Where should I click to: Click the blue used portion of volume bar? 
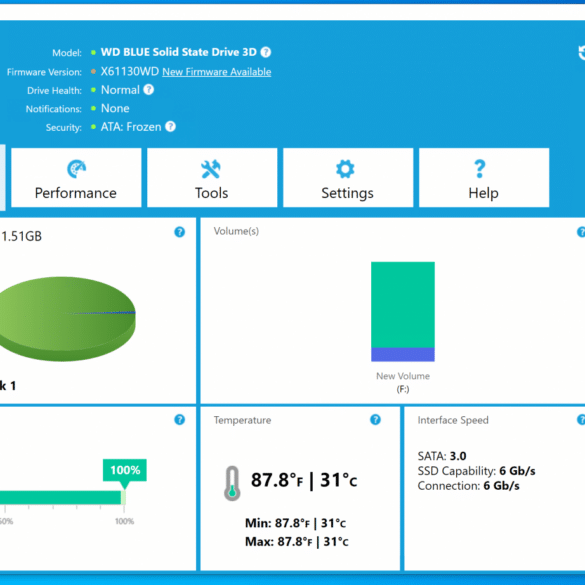pyautogui.click(x=403, y=354)
